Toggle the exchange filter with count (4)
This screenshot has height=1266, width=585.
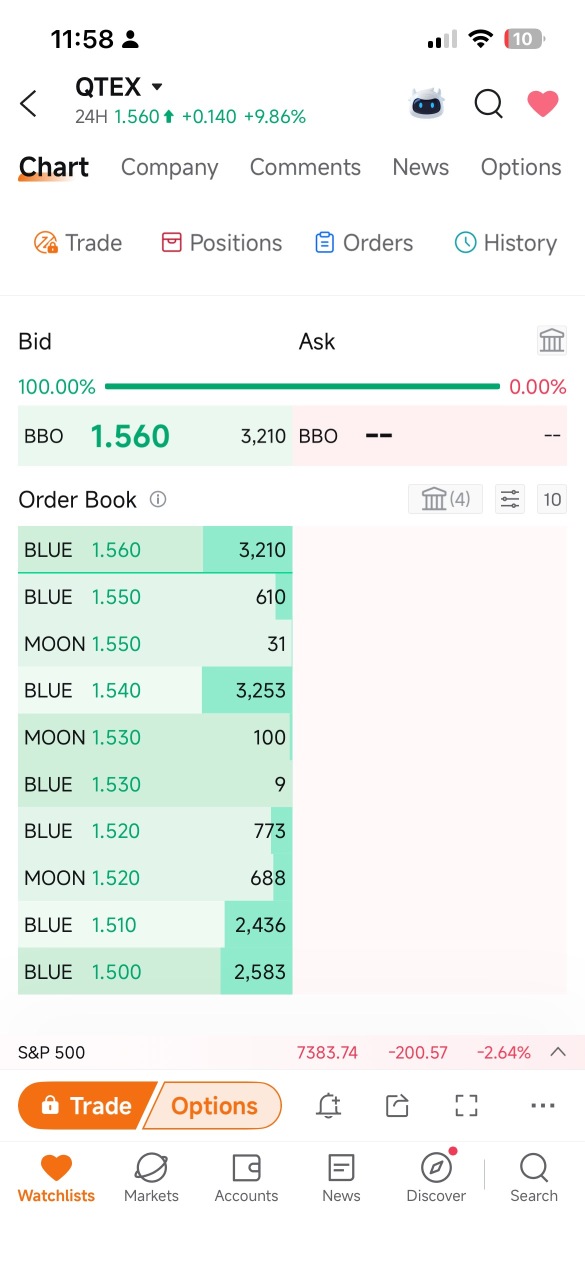[x=445, y=499]
